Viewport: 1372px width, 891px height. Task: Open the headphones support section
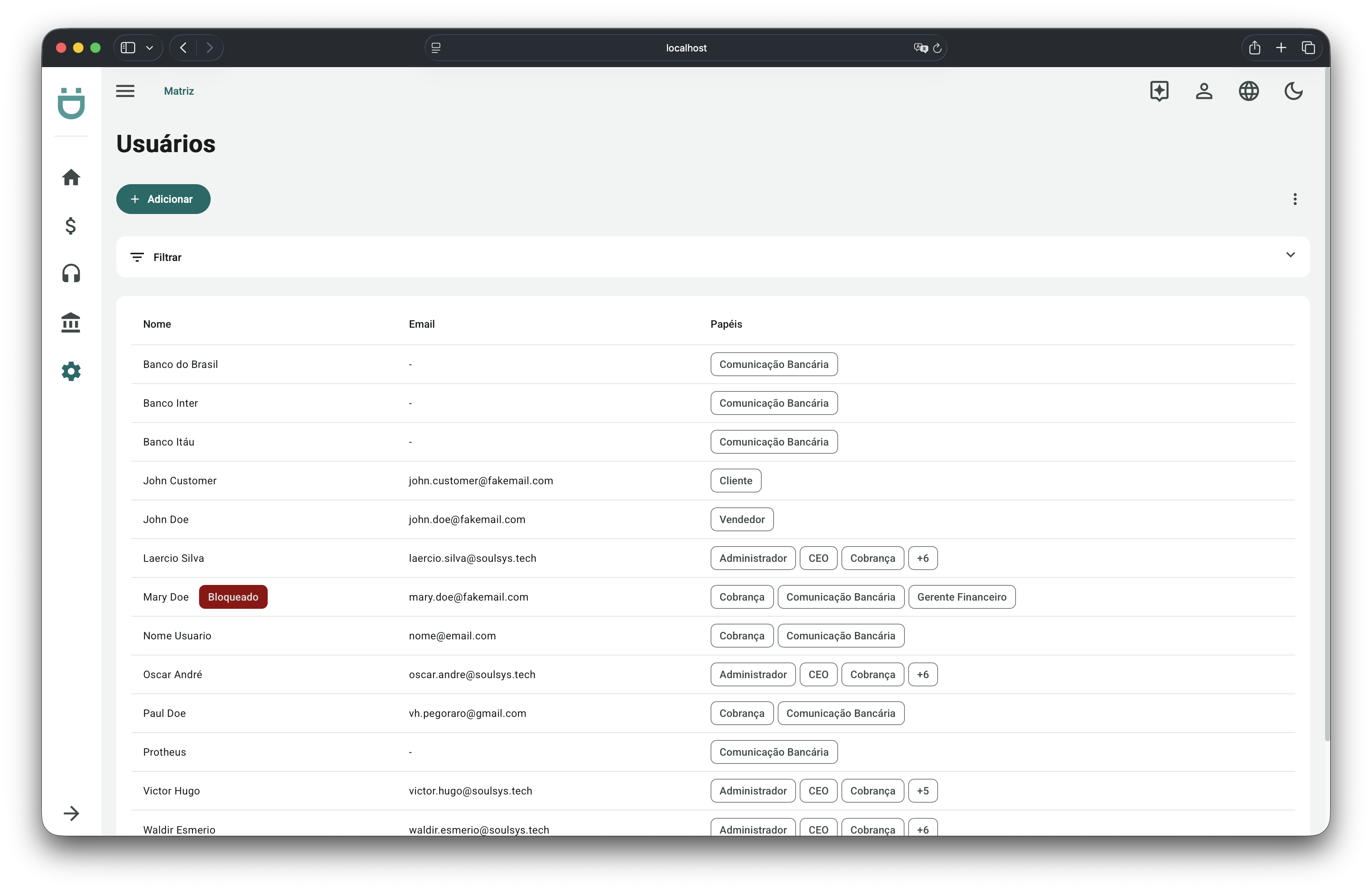71,274
